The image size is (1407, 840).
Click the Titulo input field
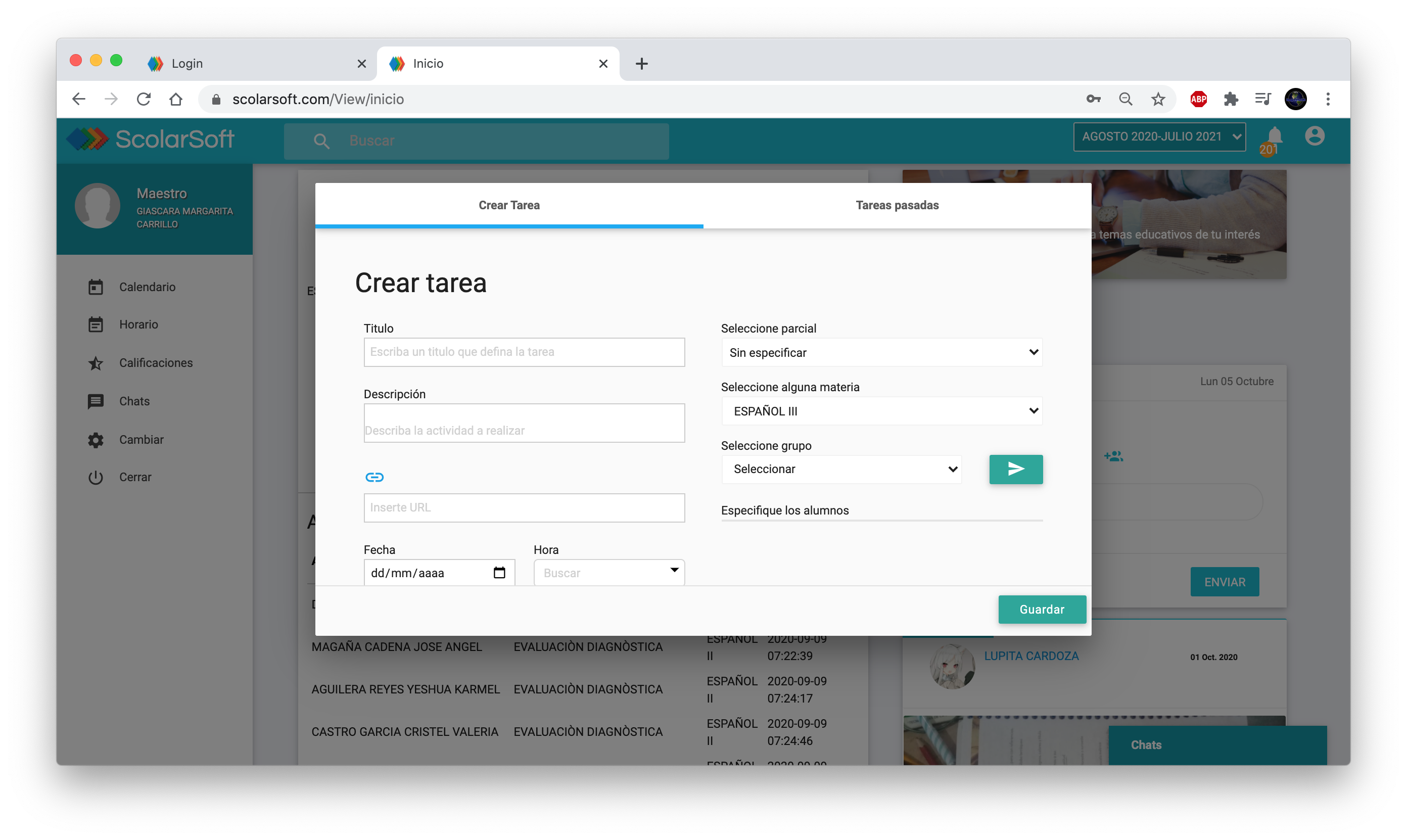coord(524,352)
